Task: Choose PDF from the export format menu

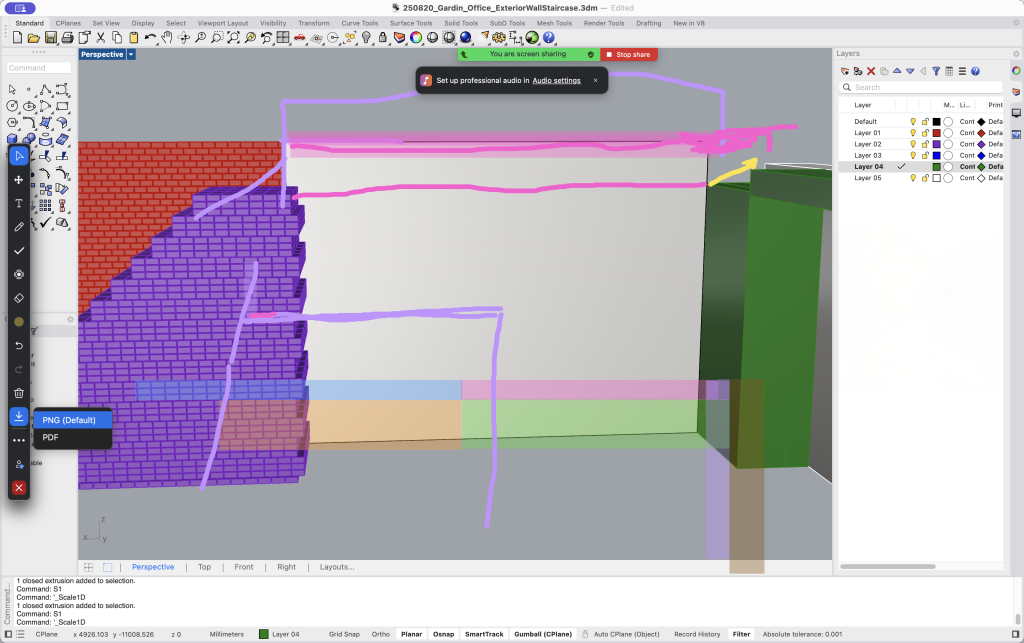Action: coord(51,438)
